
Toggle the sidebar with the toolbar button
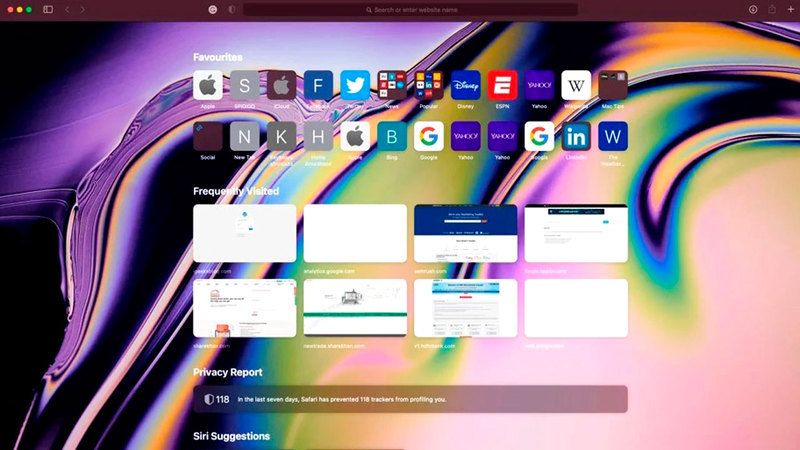point(48,9)
